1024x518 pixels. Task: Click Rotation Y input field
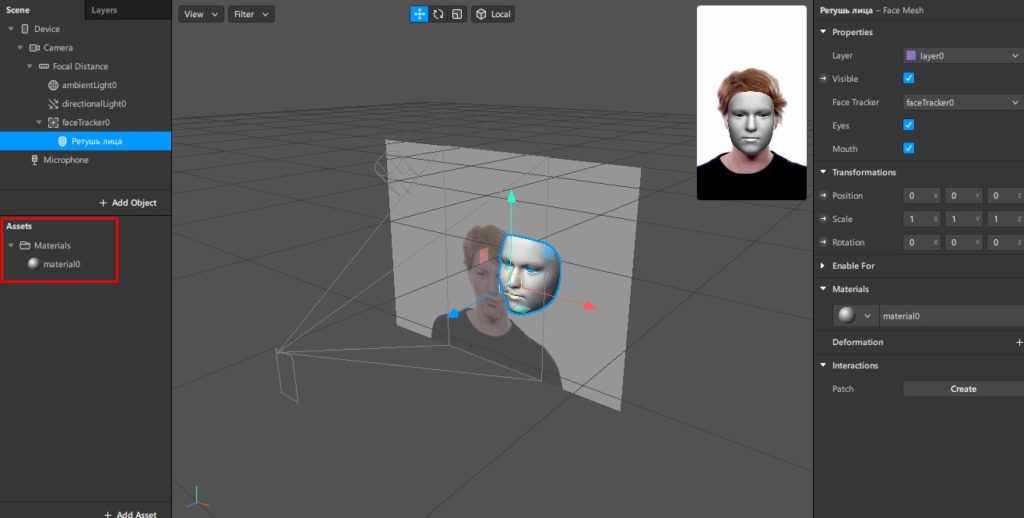963,242
